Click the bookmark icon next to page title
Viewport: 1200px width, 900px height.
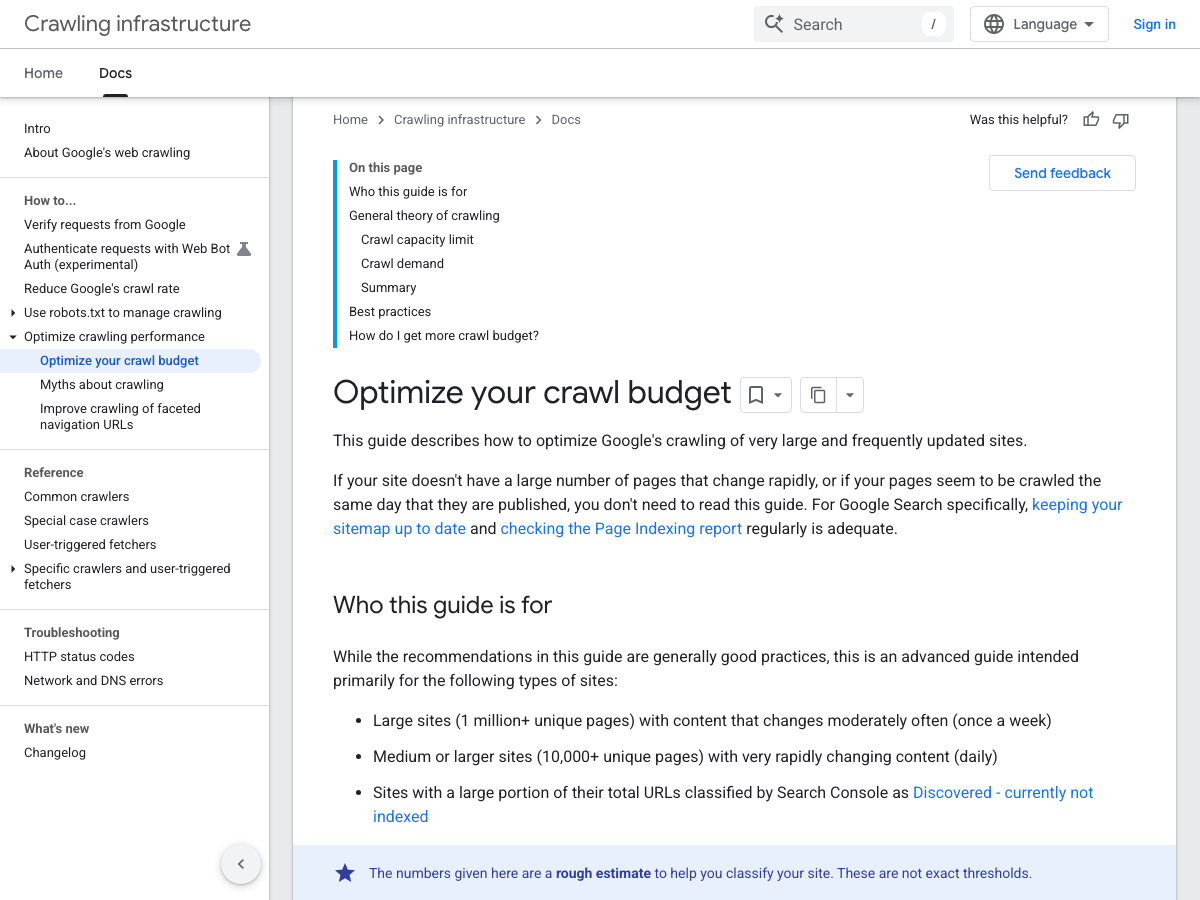(x=756, y=395)
